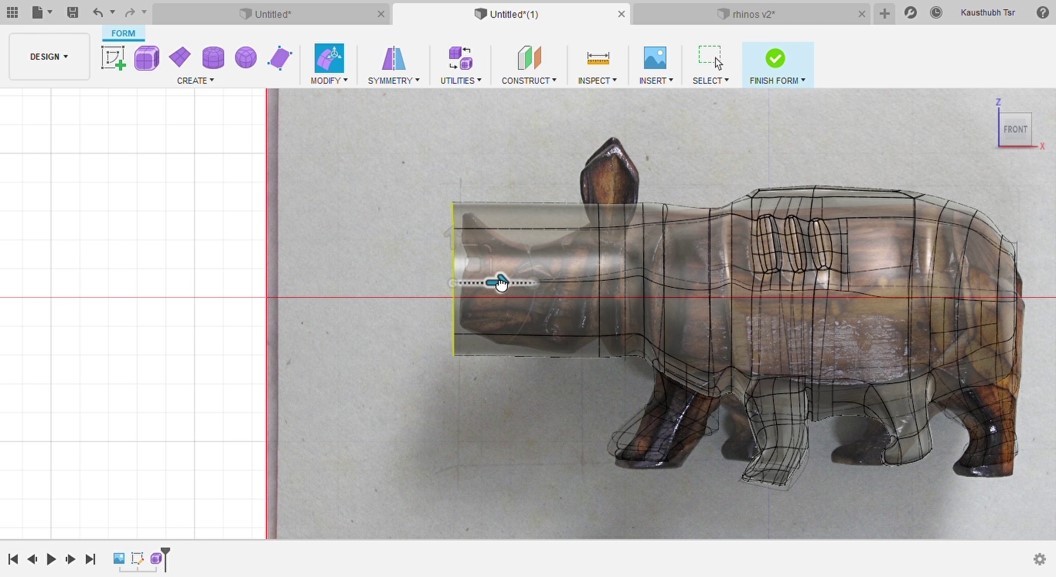Viewport: 1056px width, 577px height.
Task: Redo the last action
Action: [130, 13]
